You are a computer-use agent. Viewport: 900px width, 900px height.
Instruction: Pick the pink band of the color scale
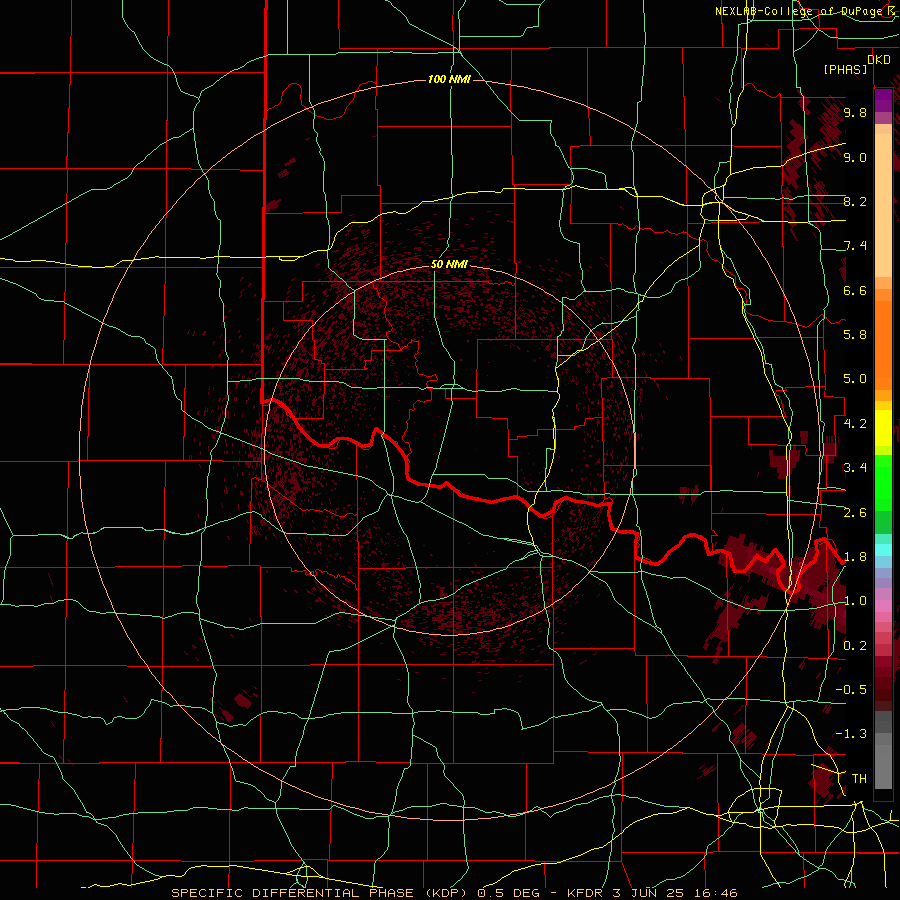pyautogui.click(x=883, y=606)
